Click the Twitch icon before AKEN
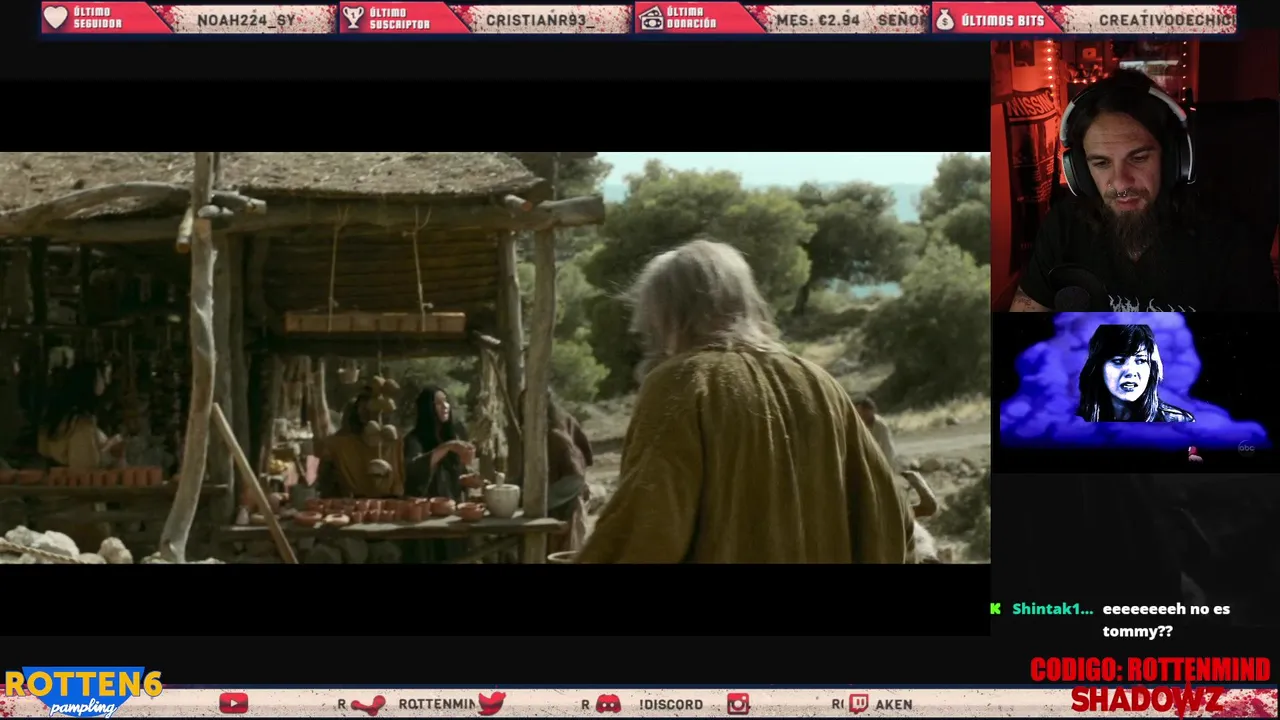The width and height of the screenshot is (1280, 720). pyautogui.click(x=858, y=704)
